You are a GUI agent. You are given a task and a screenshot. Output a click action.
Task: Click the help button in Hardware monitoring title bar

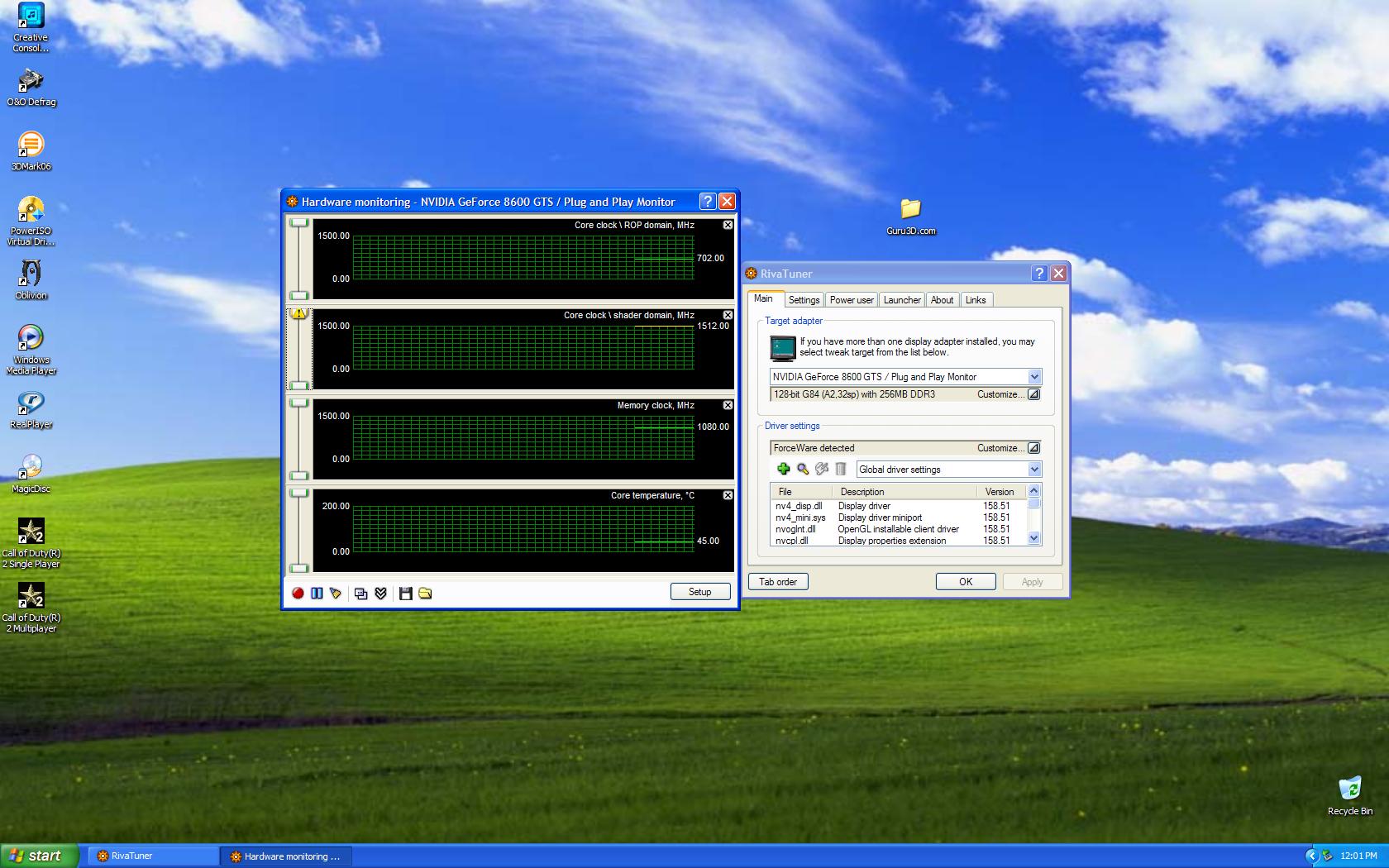click(x=708, y=201)
